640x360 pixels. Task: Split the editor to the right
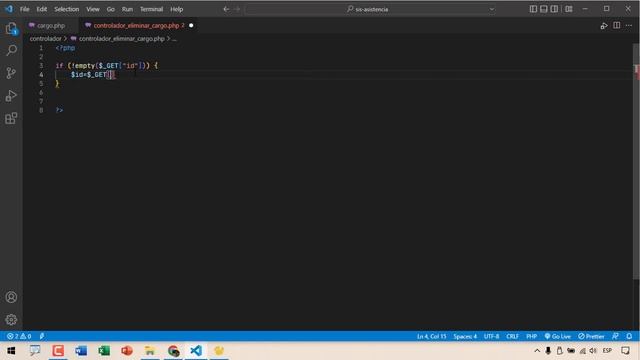pyautogui.click(x=617, y=25)
